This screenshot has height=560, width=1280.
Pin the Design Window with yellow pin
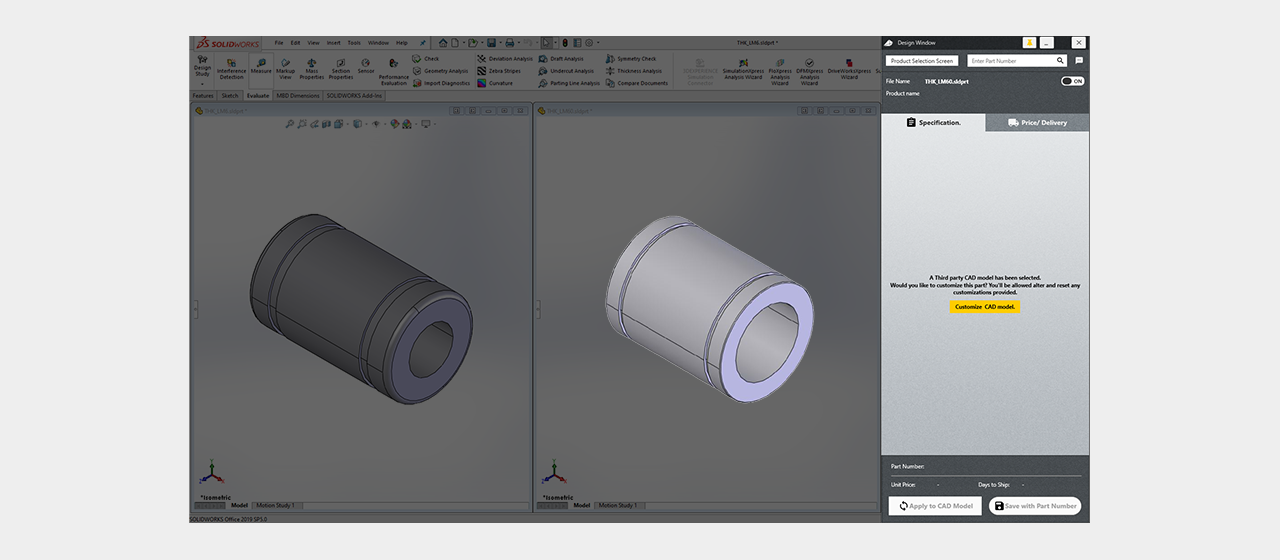[x=1029, y=43]
